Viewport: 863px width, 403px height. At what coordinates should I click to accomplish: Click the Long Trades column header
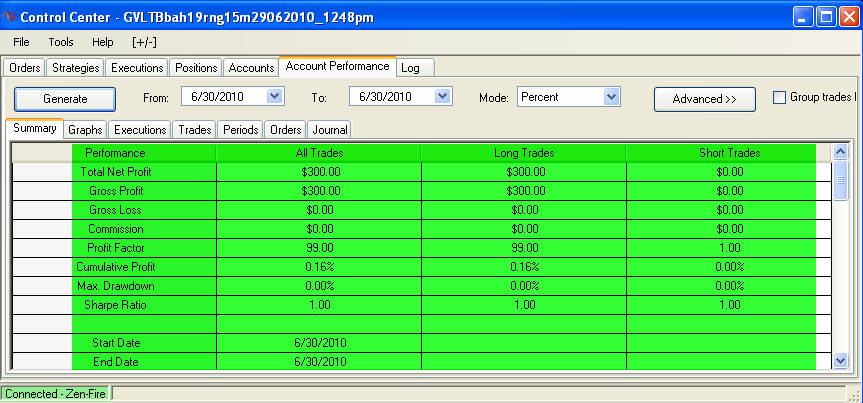click(x=523, y=153)
